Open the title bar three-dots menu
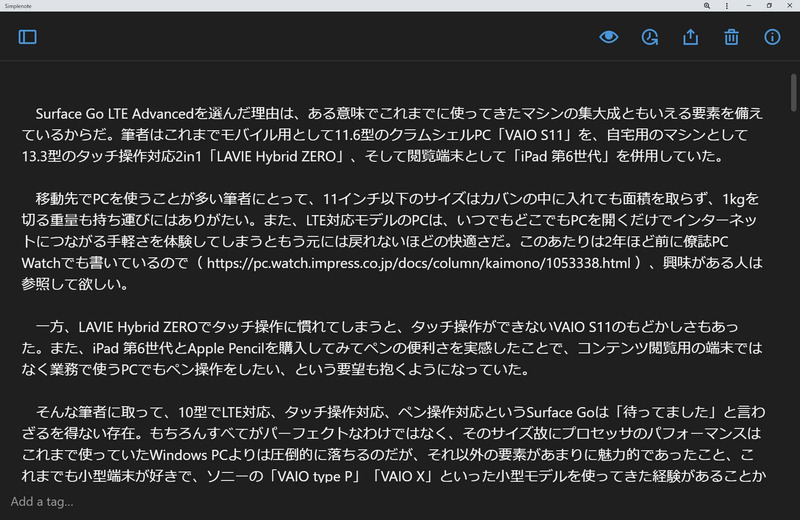This screenshot has height=520, width=800. (727, 6)
